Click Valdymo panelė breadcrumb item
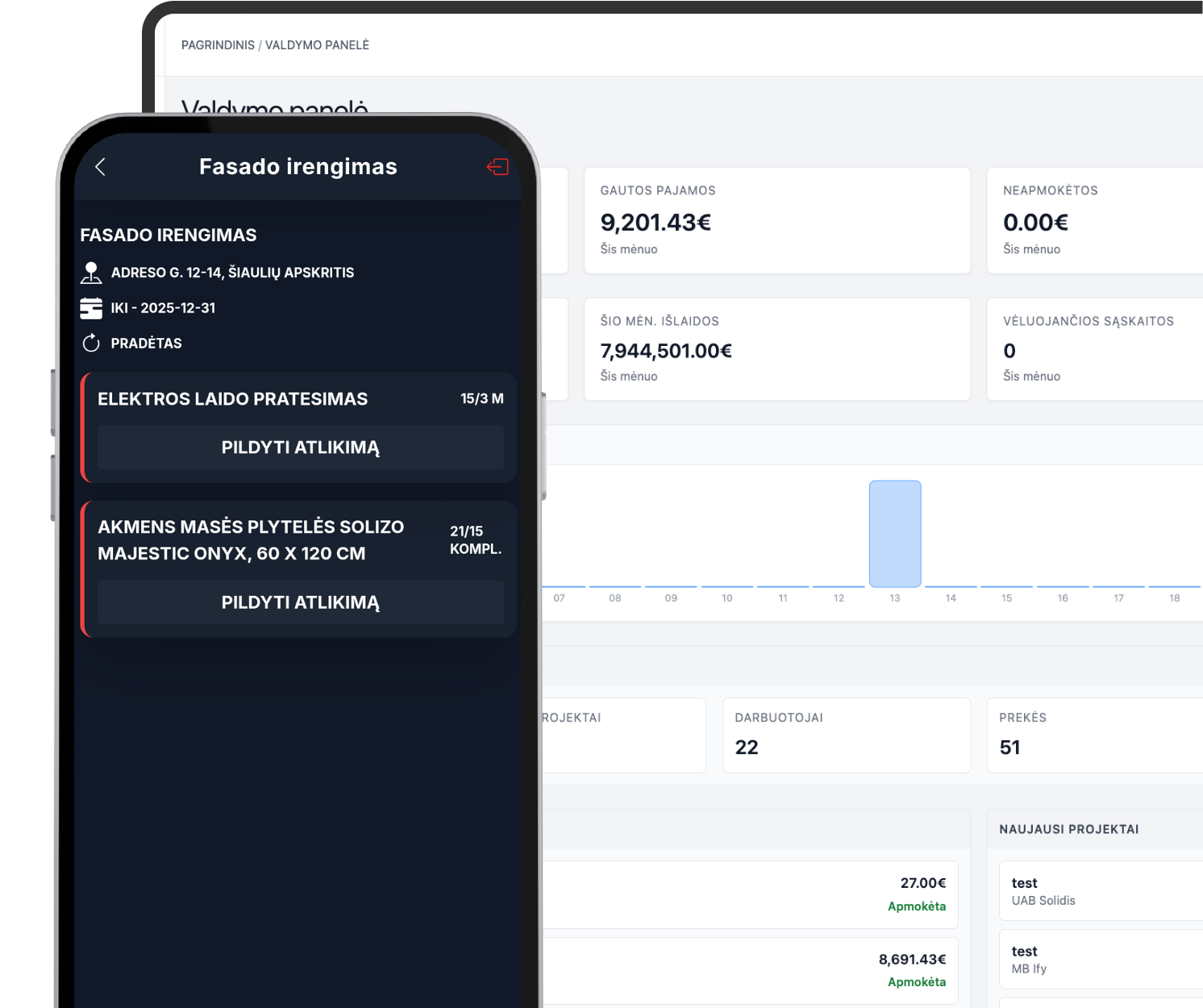The image size is (1203, 1008). coord(317,45)
